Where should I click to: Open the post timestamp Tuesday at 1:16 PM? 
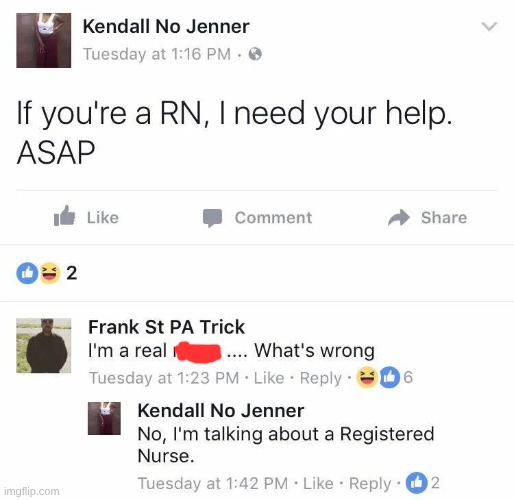157,54
